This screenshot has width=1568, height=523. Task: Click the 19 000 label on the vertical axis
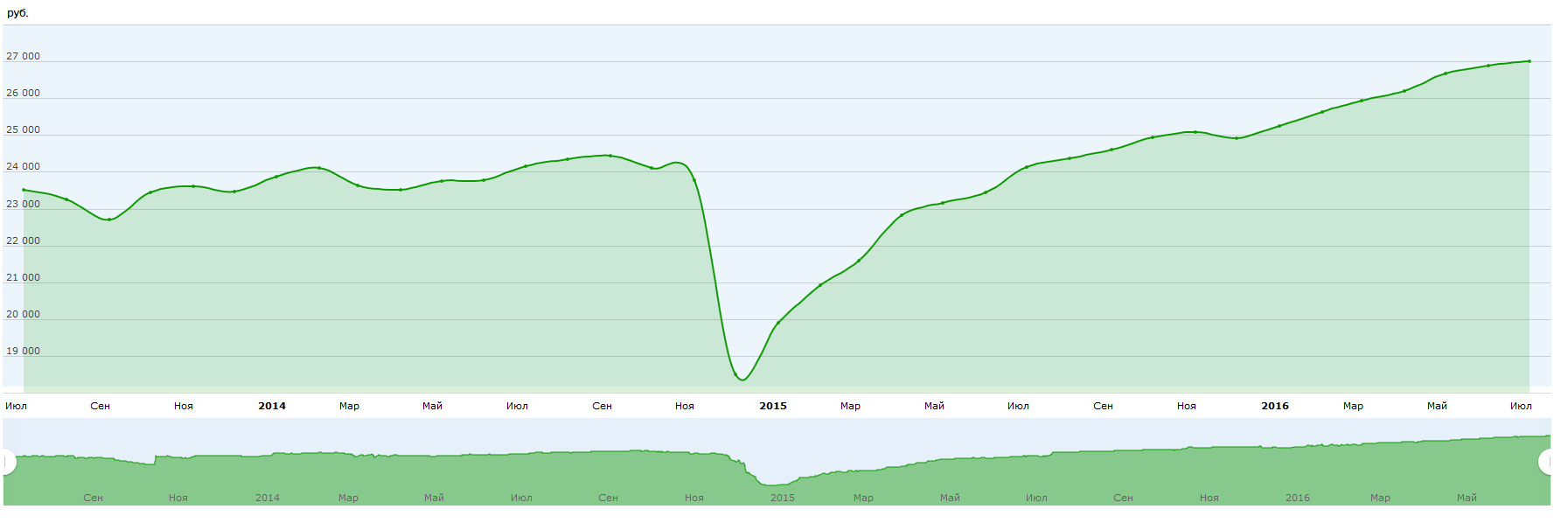coord(24,351)
